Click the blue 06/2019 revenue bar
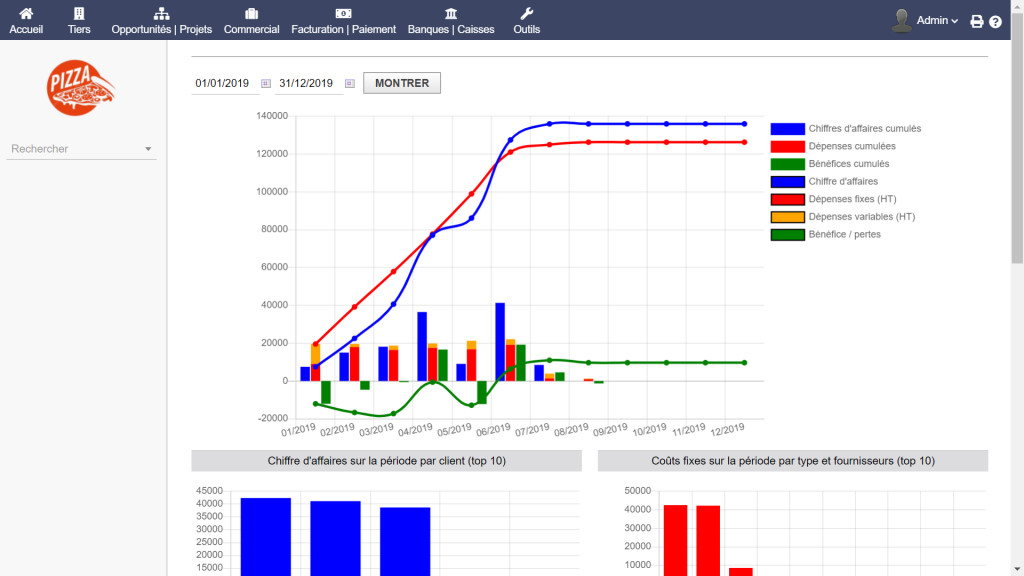Viewport: 1024px width, 576px height. pyautogui.click(x=500, y=342)
